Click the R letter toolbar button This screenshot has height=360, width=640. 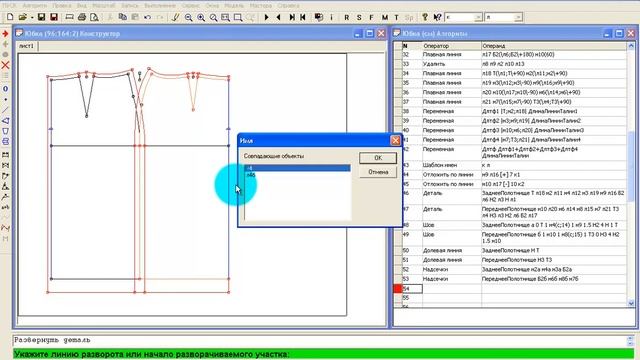(347, 17)
